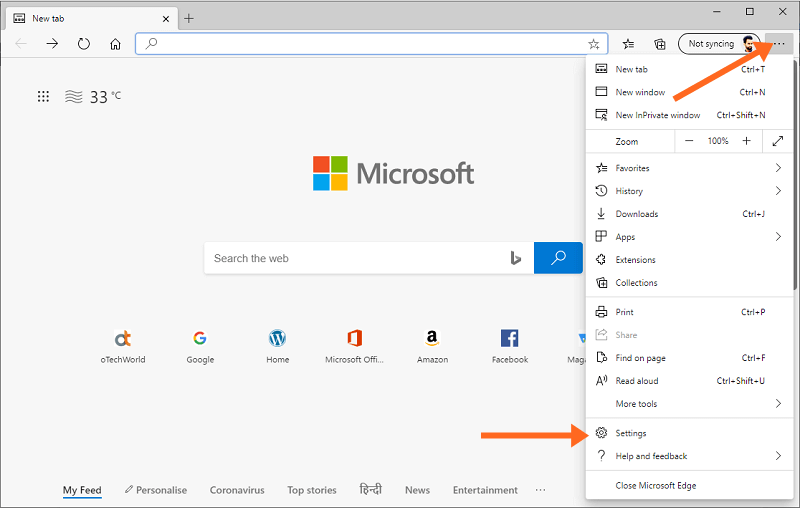Open the Collections toolbar icon
The image size is (800, 510).
(660, 44)
